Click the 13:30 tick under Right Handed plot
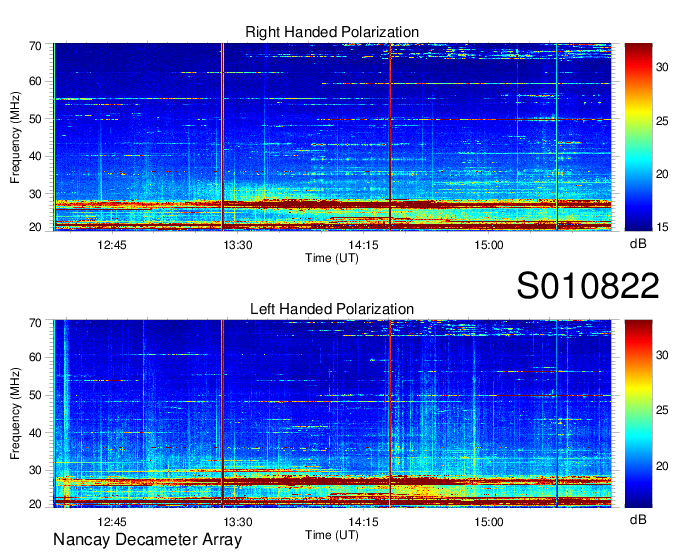Viewport: 680px width, 552px height. point(238,245)
